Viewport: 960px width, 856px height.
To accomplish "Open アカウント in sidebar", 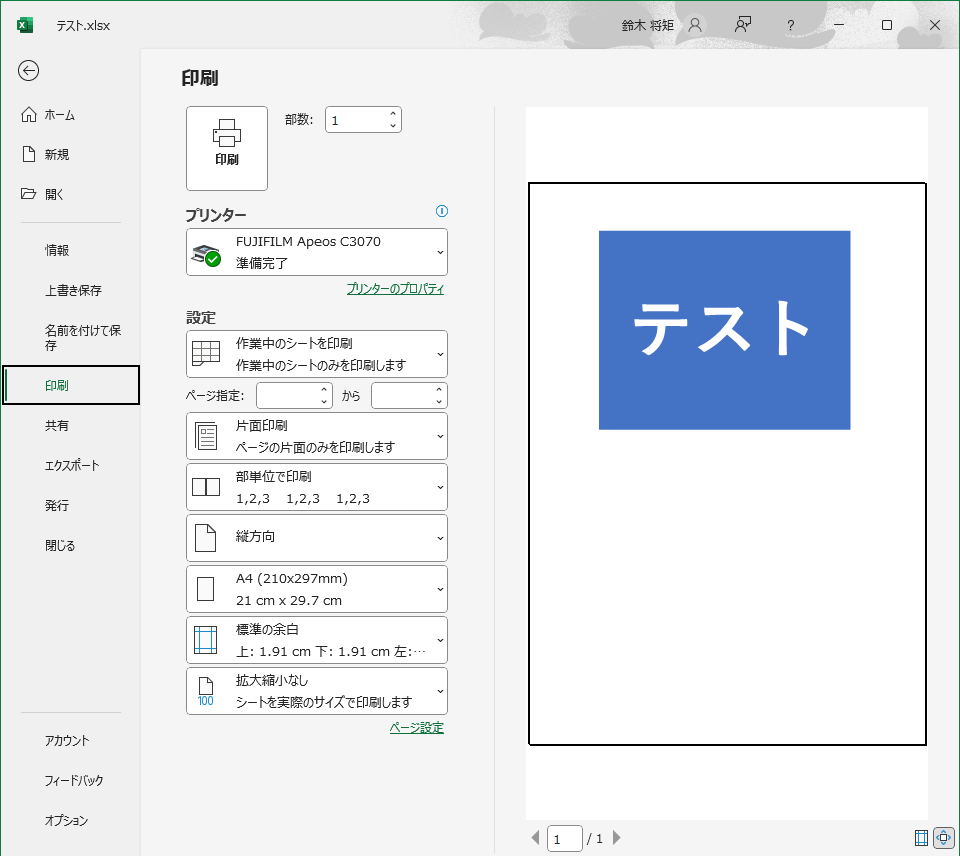I will [x=70, y=740].
